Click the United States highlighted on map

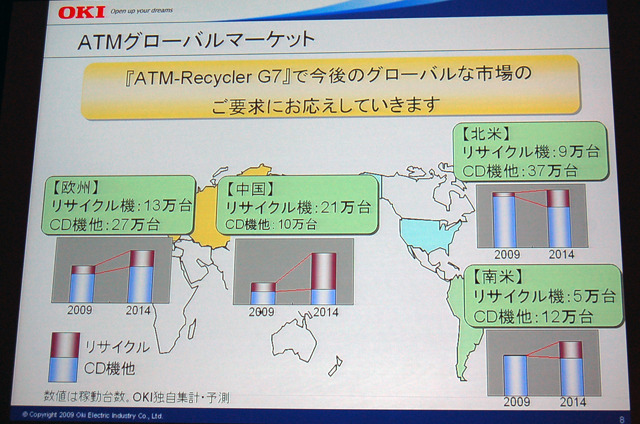pos(429,234)
